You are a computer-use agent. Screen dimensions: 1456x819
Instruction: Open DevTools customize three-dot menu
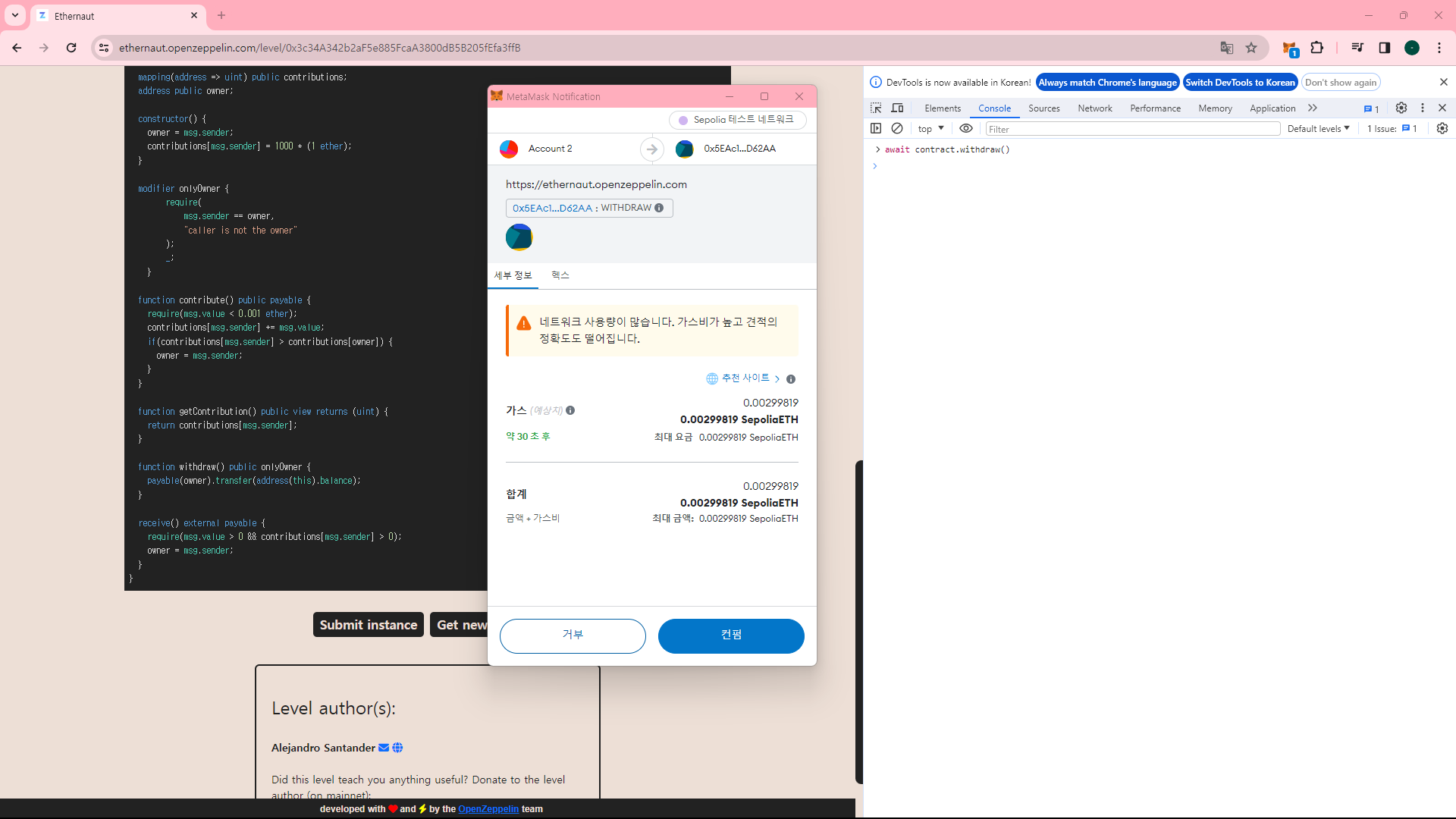[1423, 108]
